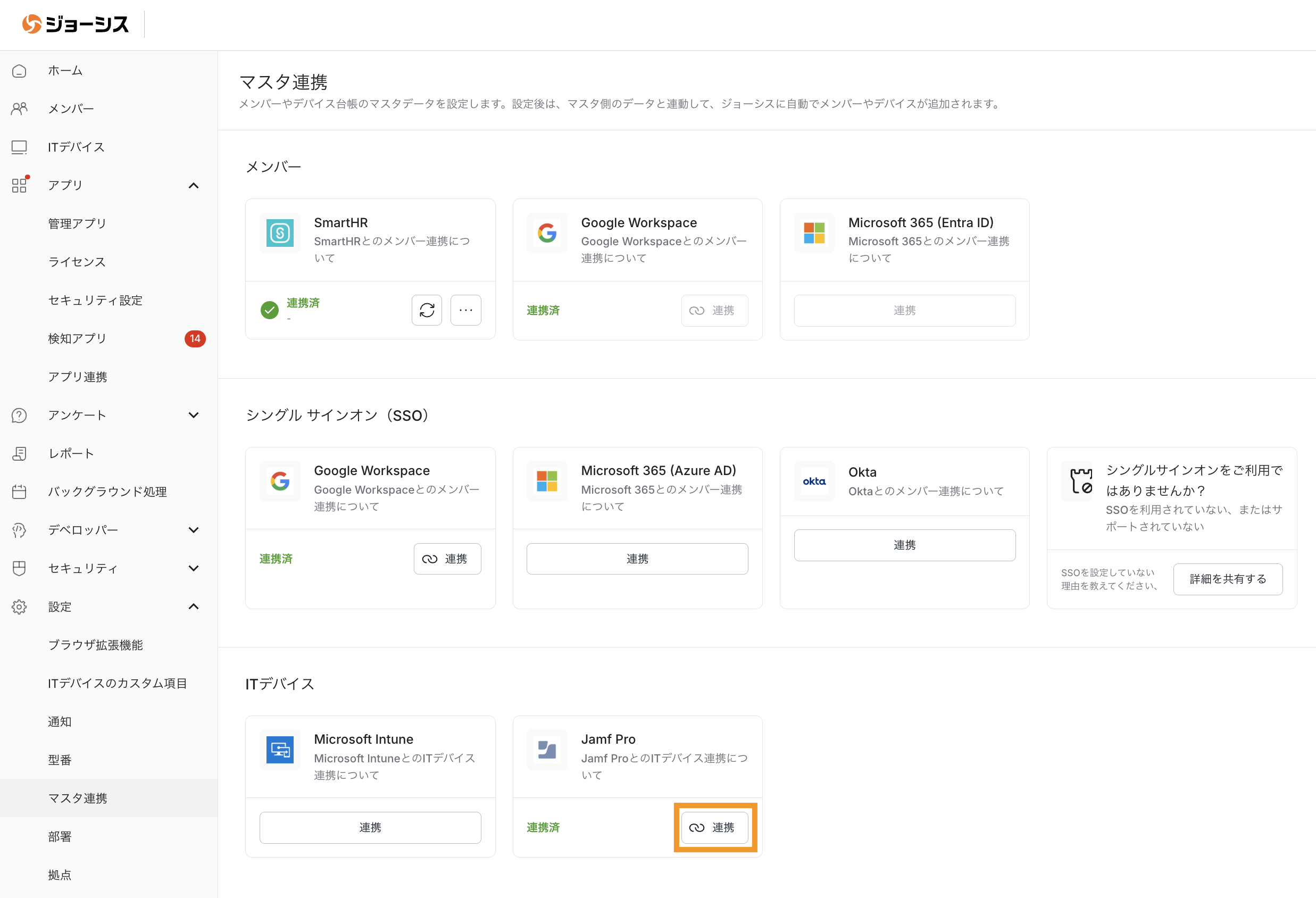The width and height of the screenshot is (1316, 898).
Task: Open 検知アプリ with 14 badge
Action: 78,338
